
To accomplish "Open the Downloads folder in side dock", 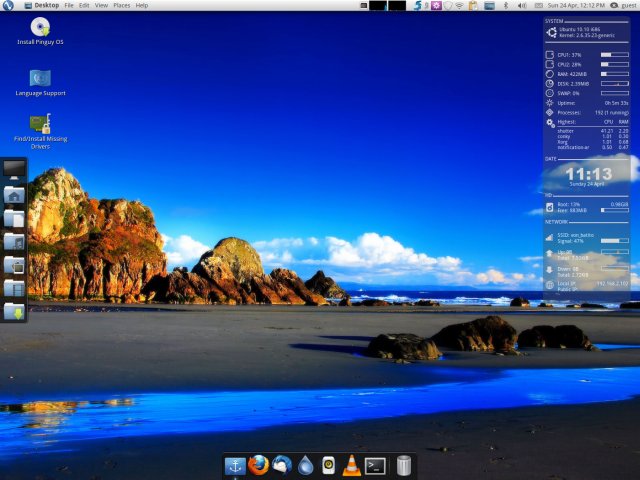I will click(14, 312).
